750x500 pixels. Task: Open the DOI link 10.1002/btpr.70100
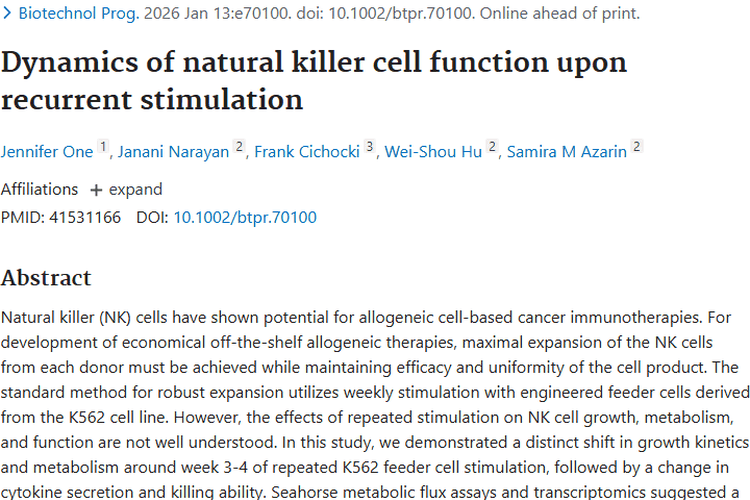pos(245,216)
